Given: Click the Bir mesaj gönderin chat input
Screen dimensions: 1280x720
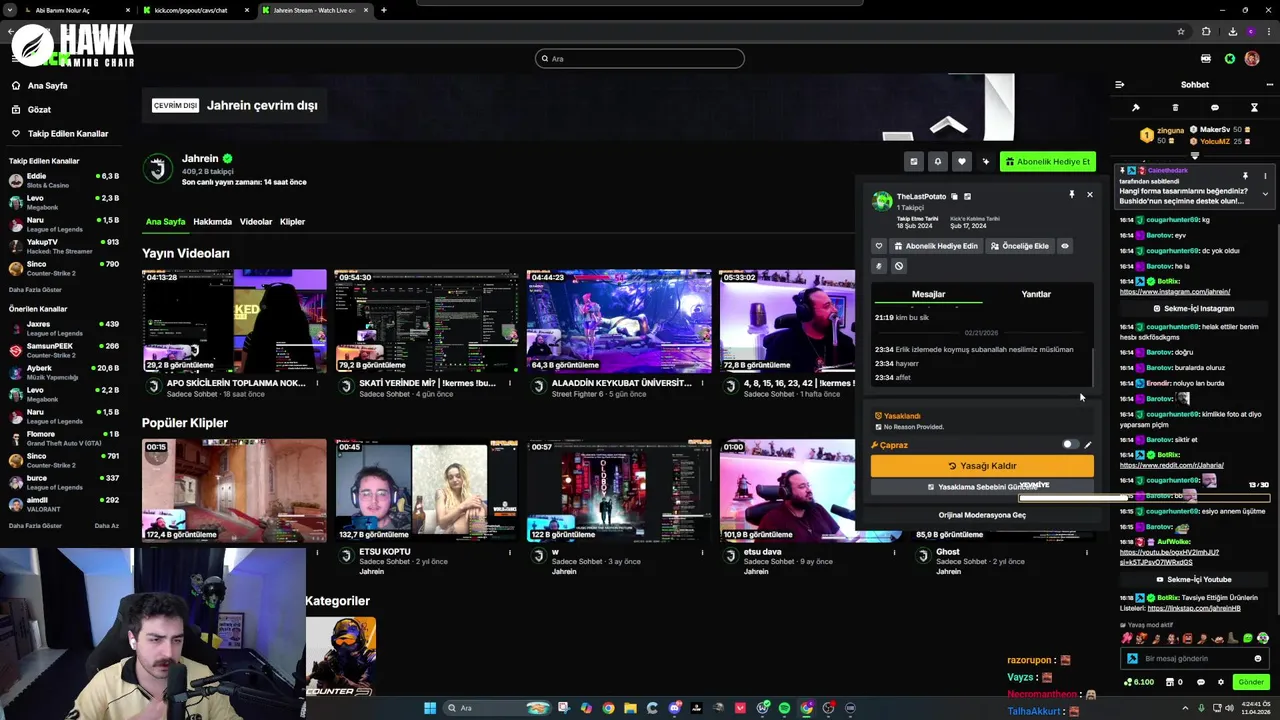Looking at the screenshot, I should click(1193, 659).
